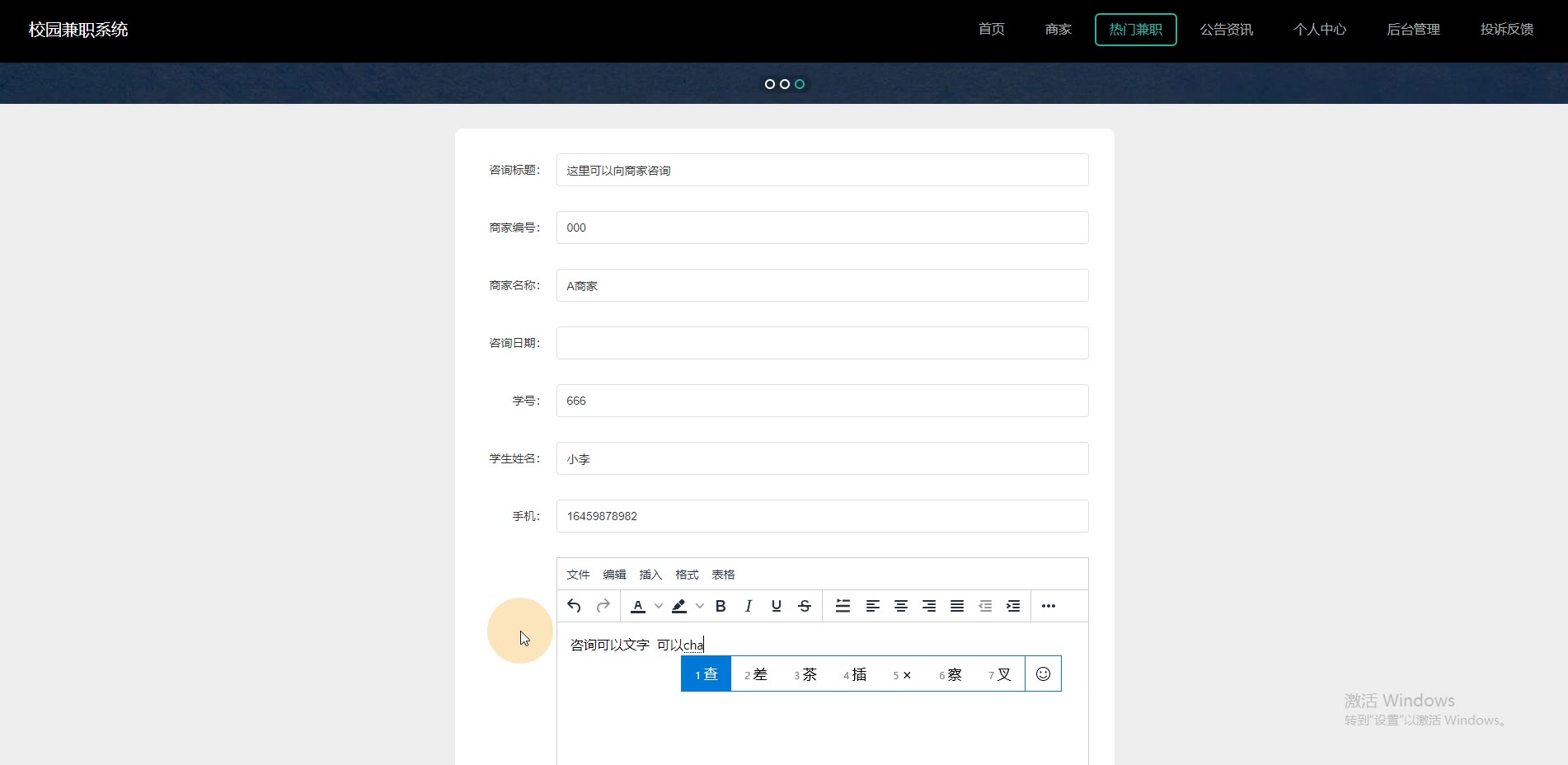
Task: Justify the text
Action: coord(957,606)
